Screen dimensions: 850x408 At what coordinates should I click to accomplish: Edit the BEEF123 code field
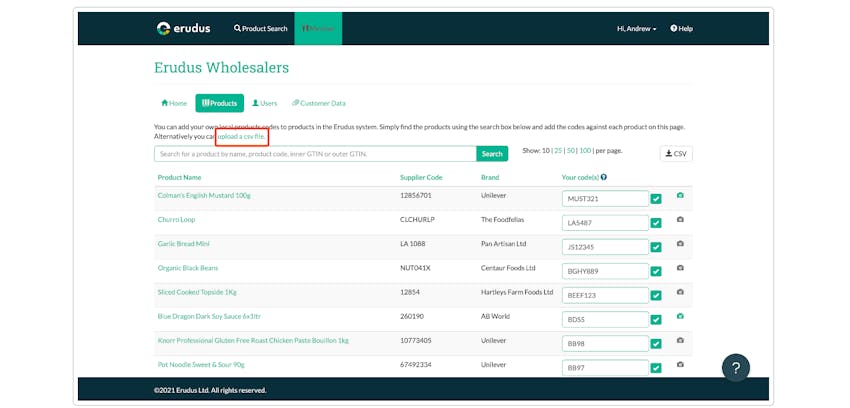point(605,295)
